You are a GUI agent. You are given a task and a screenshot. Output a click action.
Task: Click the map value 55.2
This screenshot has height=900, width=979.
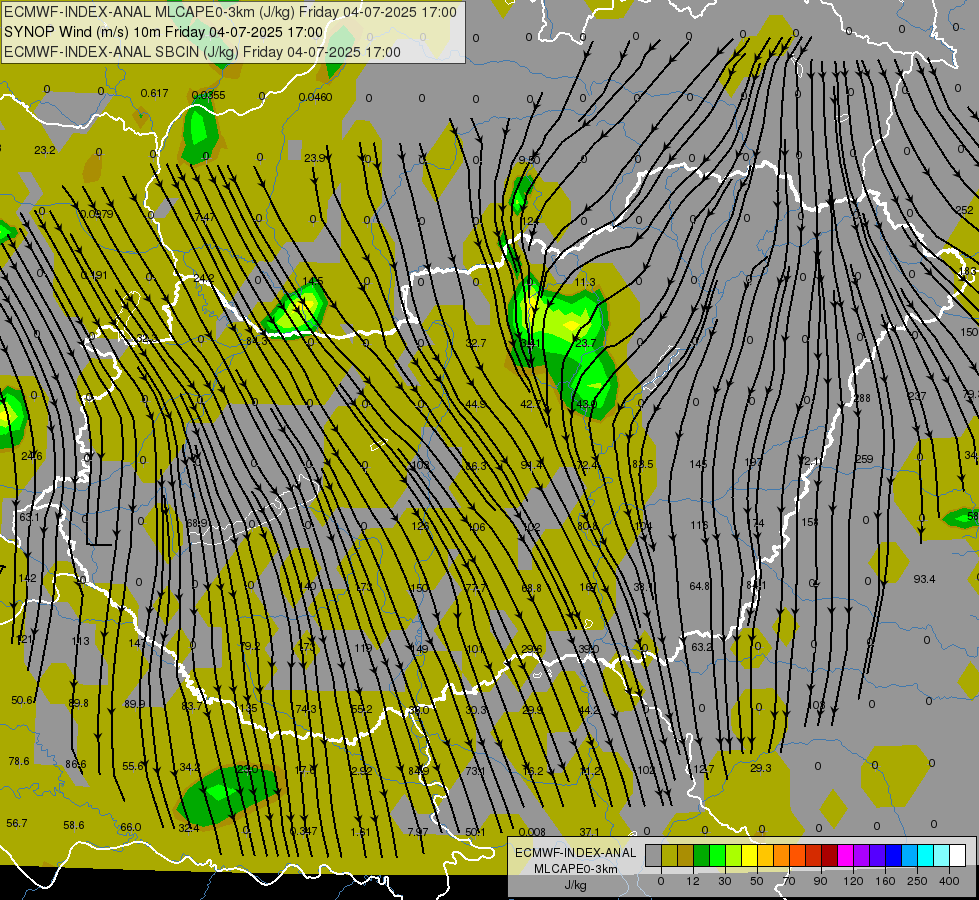click(x=362, y=709)
